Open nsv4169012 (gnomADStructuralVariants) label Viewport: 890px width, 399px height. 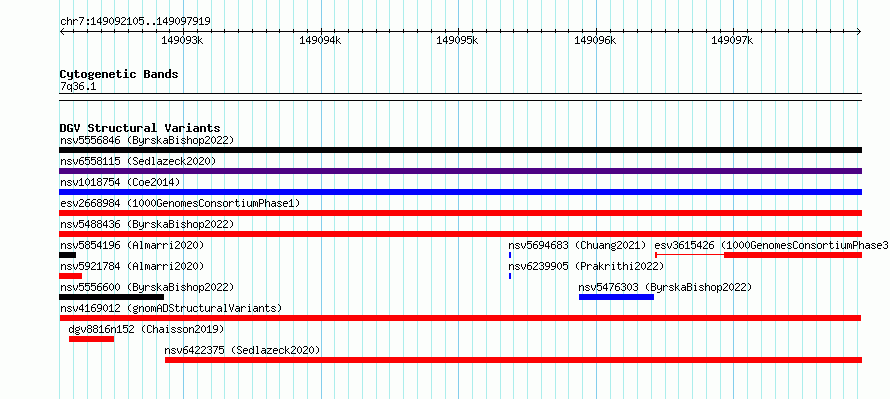171,308
